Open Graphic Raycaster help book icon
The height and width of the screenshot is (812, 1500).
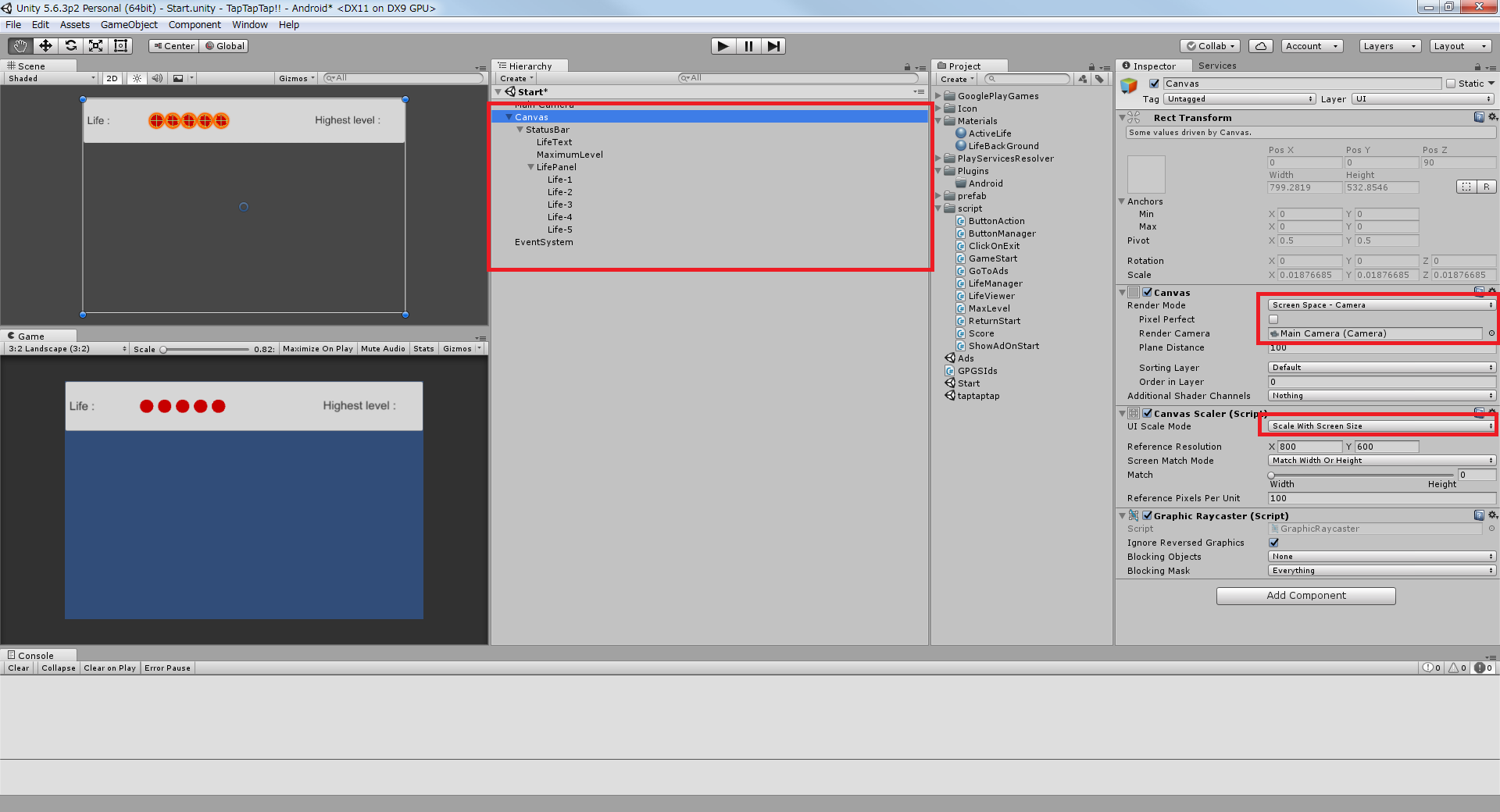click(x=1479, y=515)
